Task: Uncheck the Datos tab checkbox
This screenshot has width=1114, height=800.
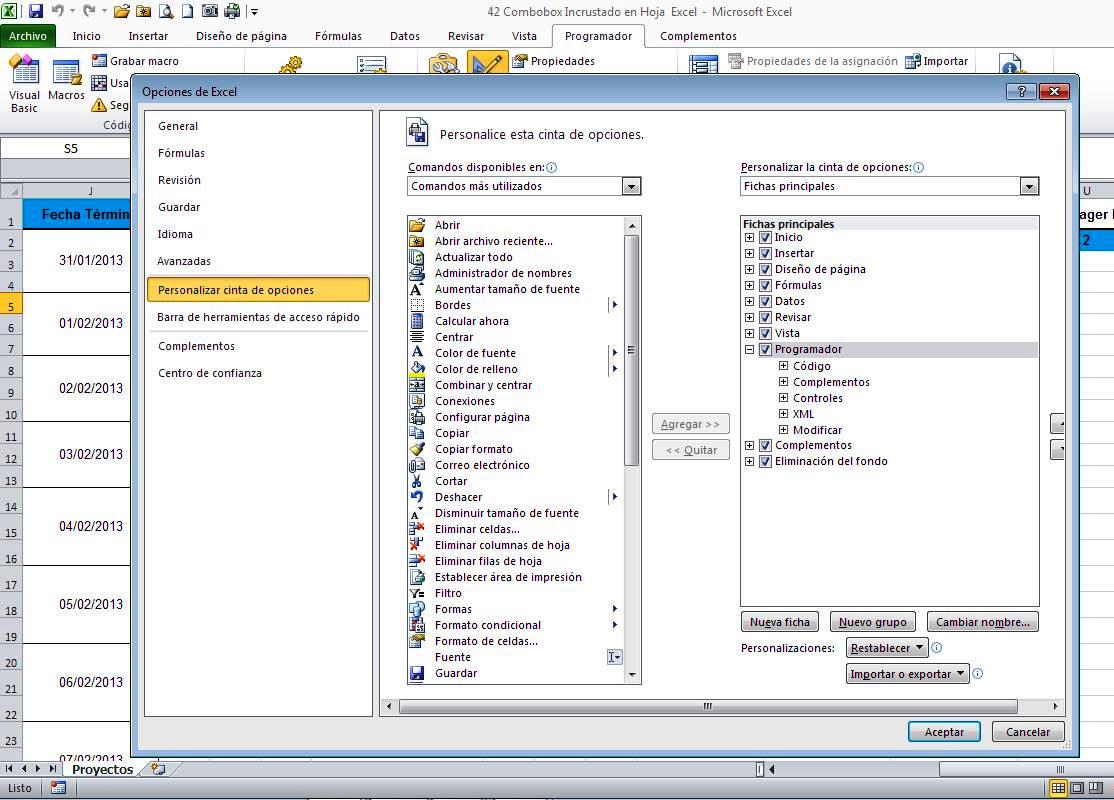Action: 765,301
